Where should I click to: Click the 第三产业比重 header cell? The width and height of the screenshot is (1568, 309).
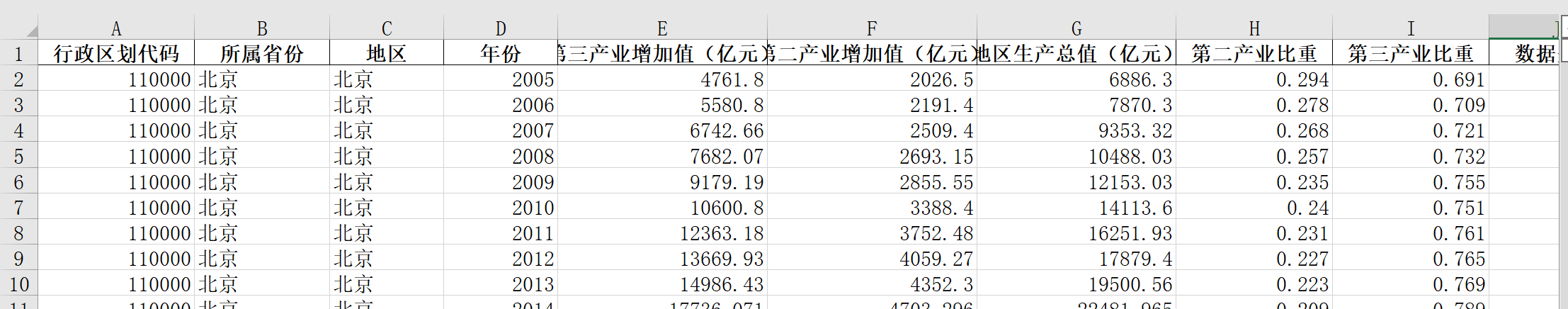(1411, 53)
